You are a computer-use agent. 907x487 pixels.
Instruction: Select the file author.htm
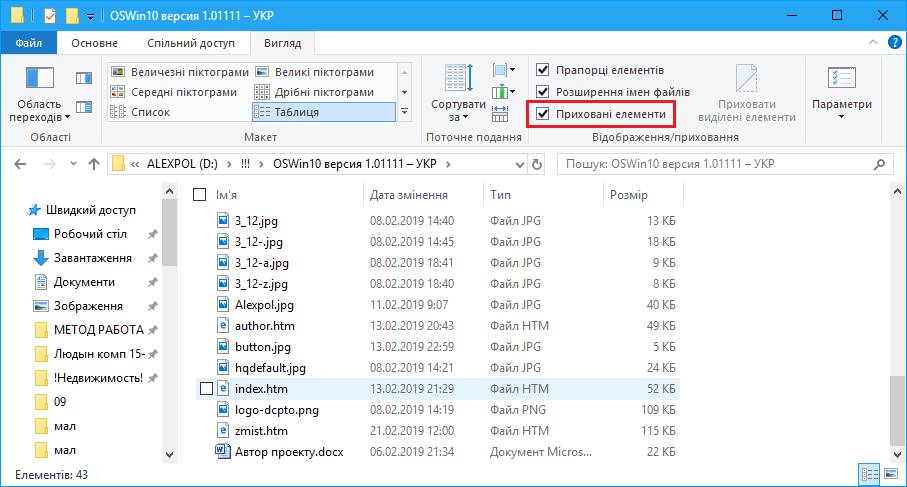[x=264, y=326]
